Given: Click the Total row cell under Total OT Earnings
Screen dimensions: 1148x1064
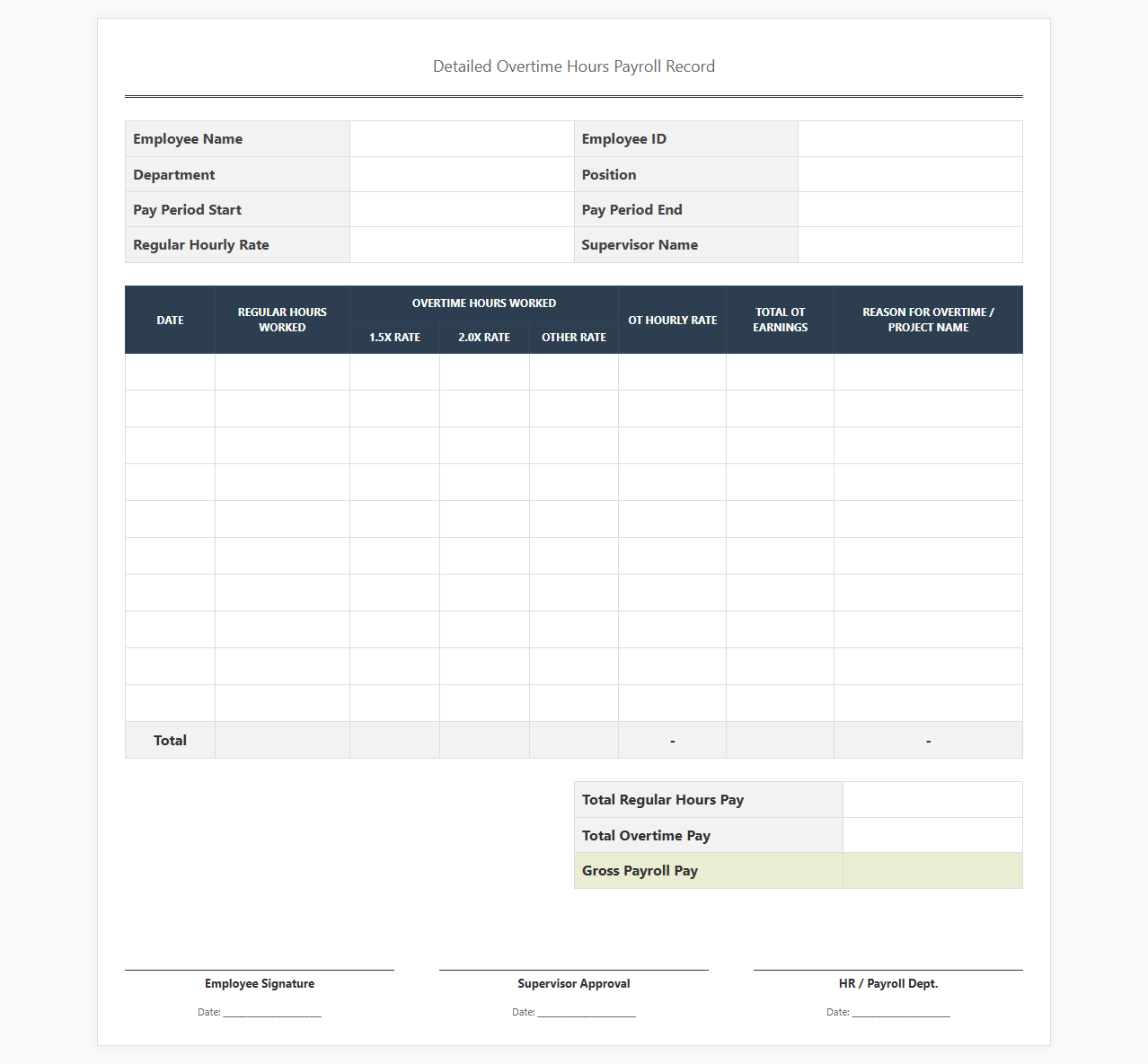Looking at the screenshot, I should point(781,740).
